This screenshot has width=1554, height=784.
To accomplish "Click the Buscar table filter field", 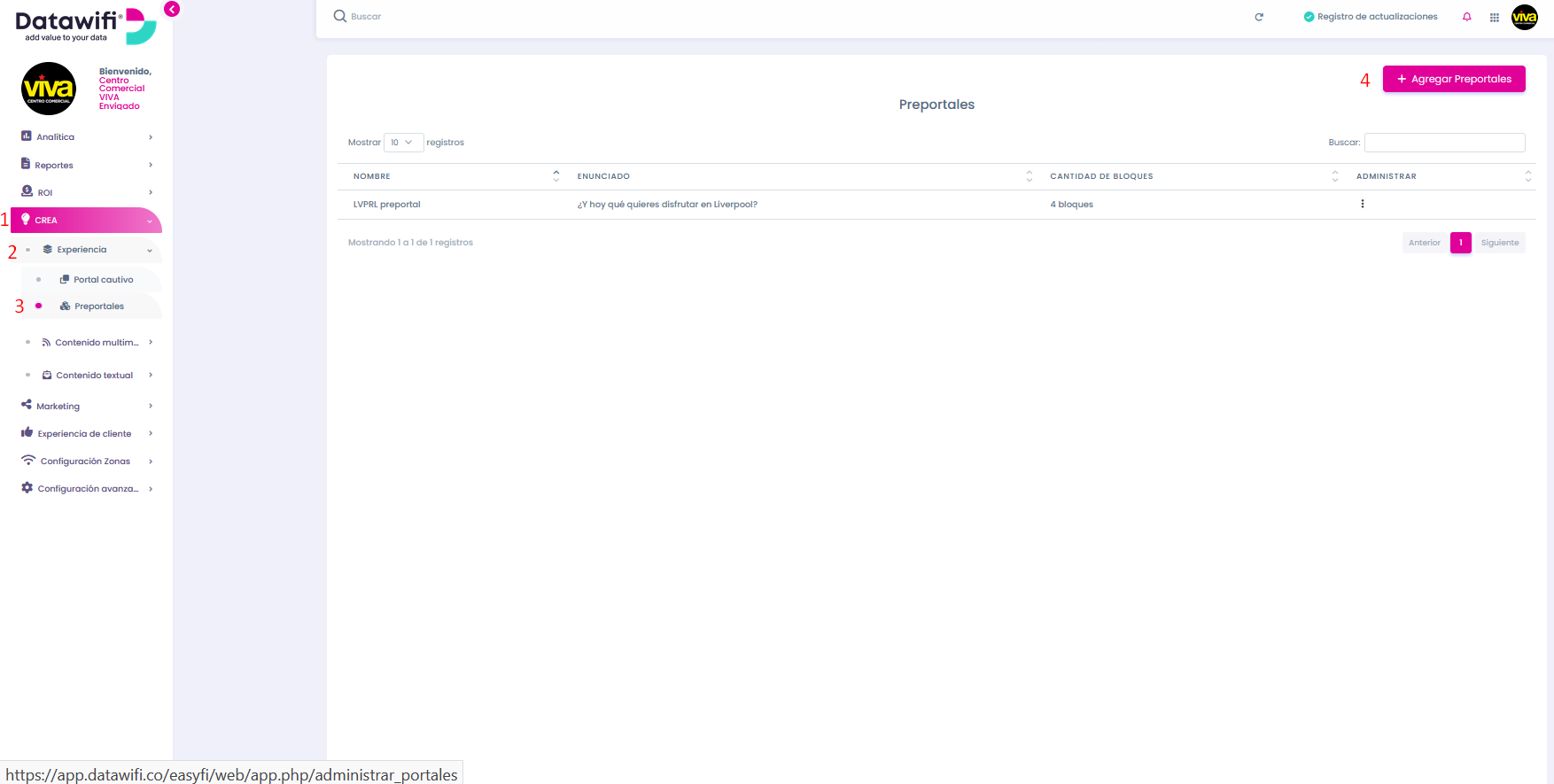I will coord(1444,143).
